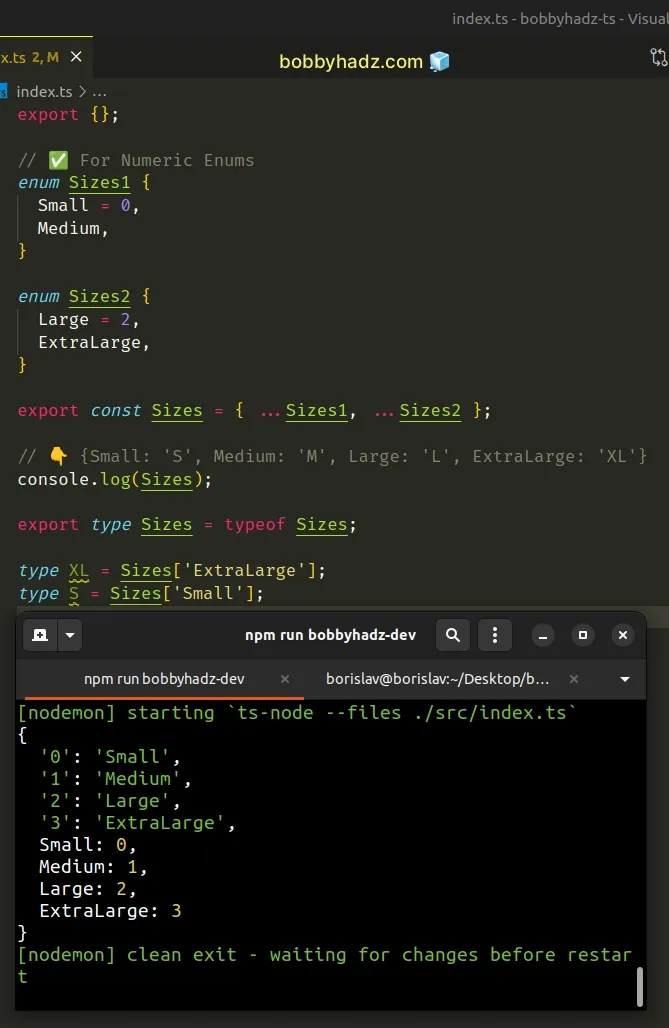The width and height of the screenshot is (669, 1028).
Task: Close the npm run bobbyhadz-dev tab
Action: [285, 679]
